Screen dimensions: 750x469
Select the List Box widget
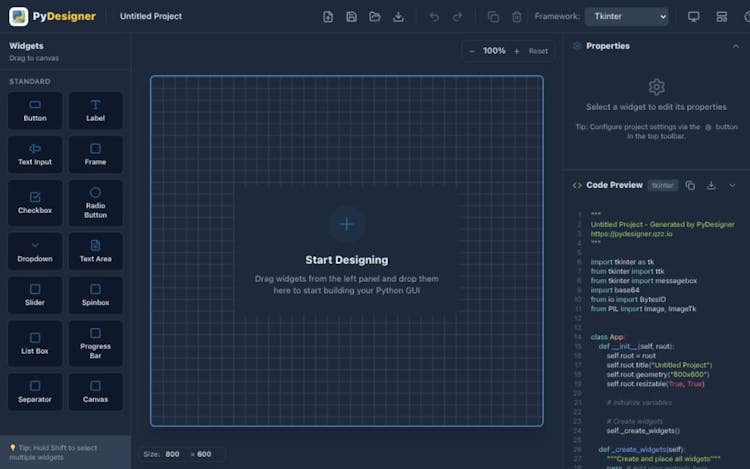click(35, 343)
